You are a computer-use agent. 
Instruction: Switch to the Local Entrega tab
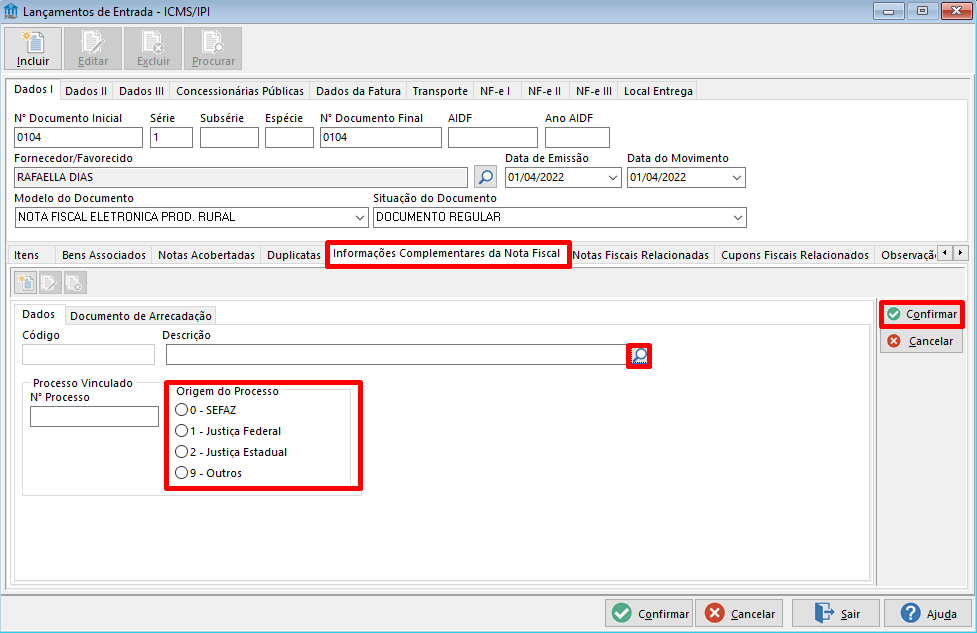[658, 91]
